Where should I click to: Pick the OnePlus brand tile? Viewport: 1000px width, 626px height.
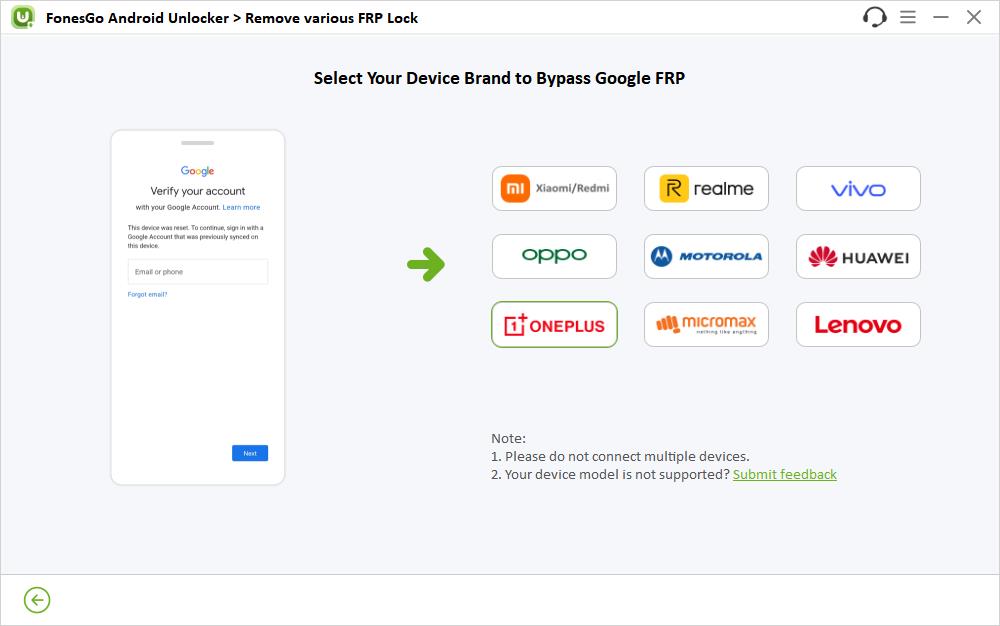(x=554, y=324)
